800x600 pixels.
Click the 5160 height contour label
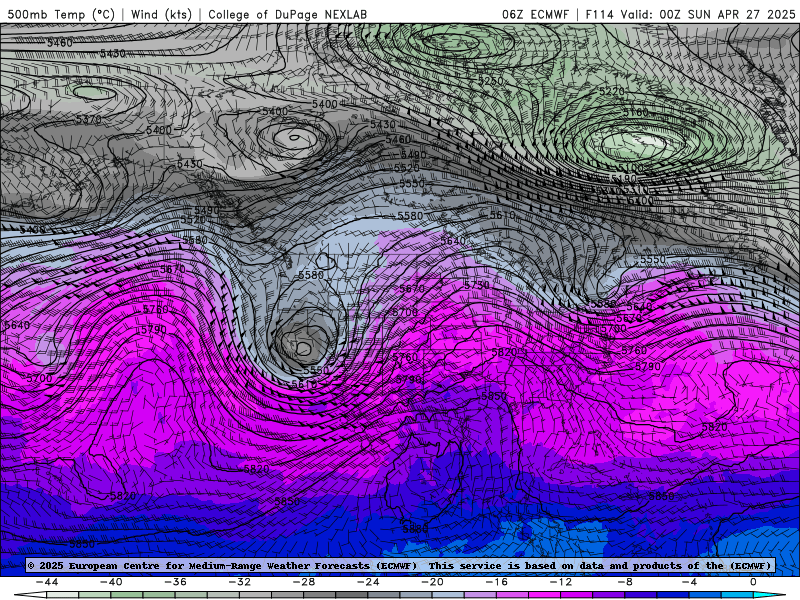coord(636,112)
